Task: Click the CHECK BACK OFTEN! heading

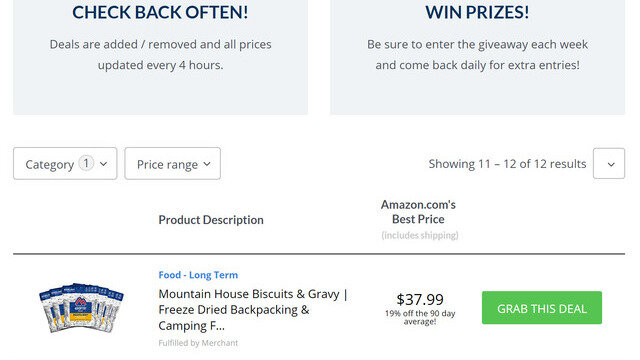Action: pos(160,12)
